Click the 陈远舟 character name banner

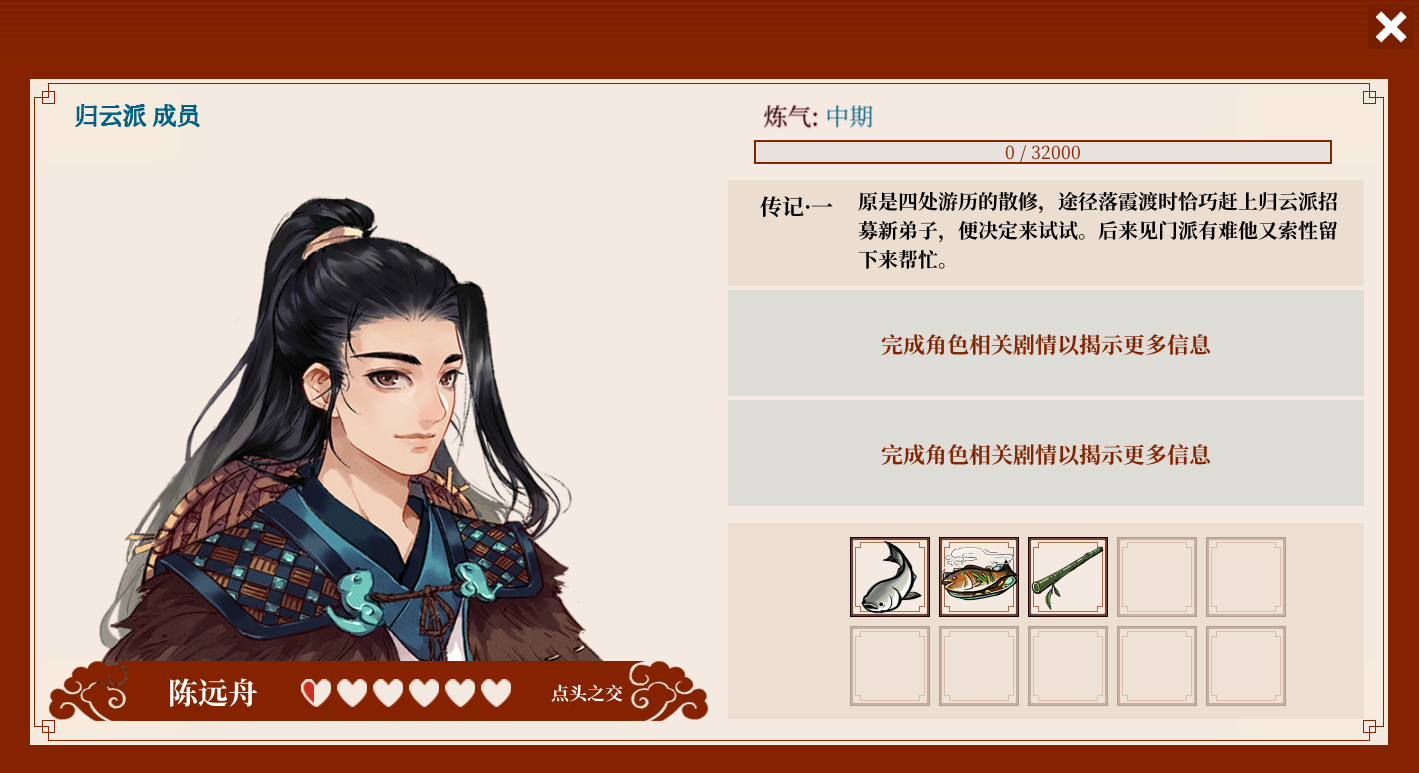[x=213, y=693]
